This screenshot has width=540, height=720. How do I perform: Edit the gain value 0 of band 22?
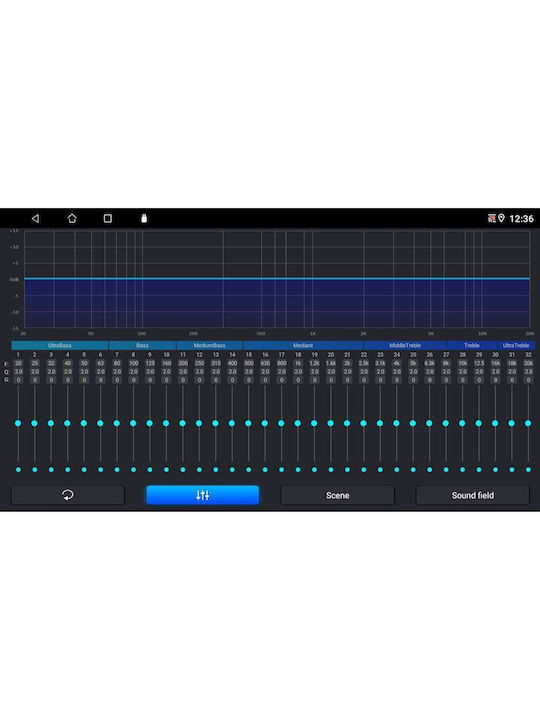point(364,380)
